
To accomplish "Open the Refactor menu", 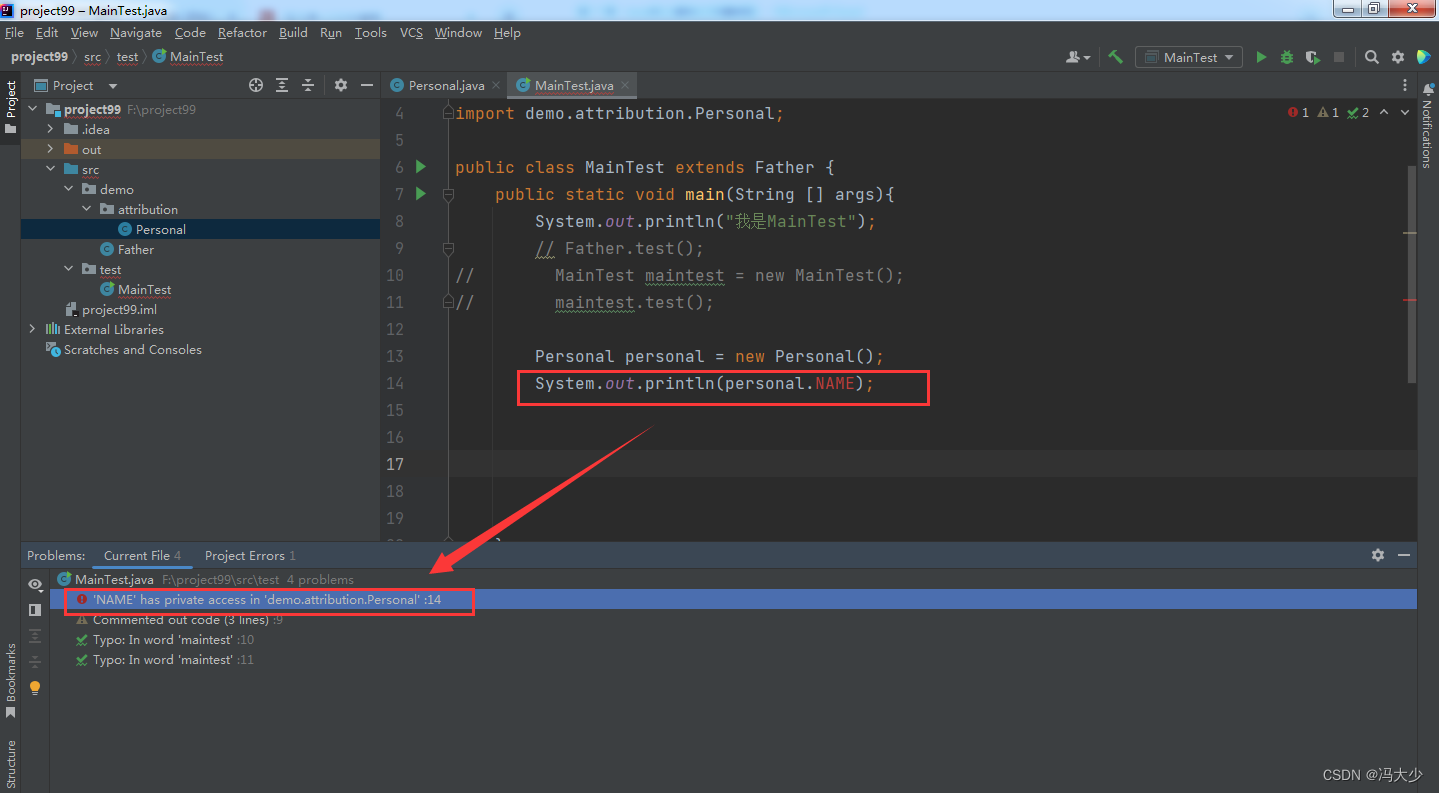I will click(x=242, y=32).
